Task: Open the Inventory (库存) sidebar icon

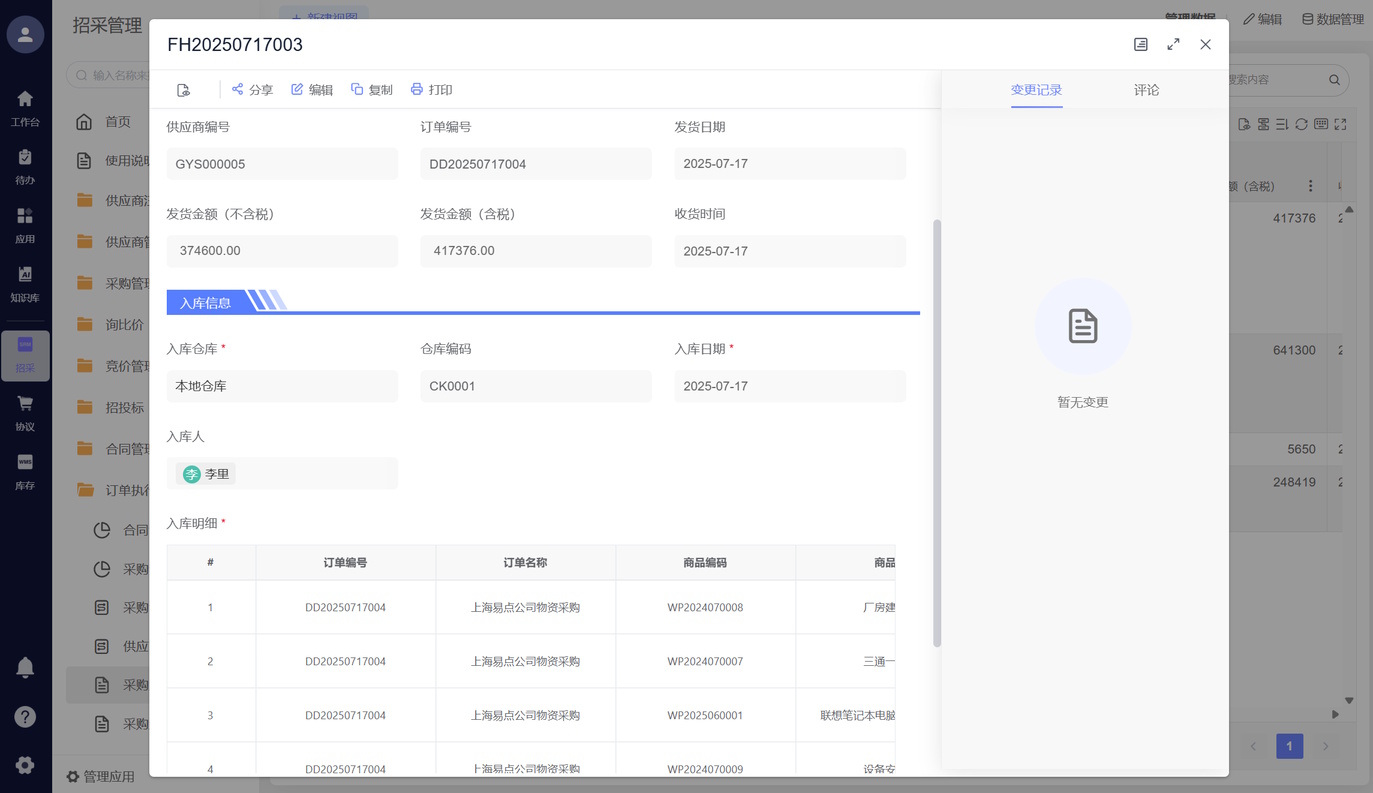Action: pos(25,470)
